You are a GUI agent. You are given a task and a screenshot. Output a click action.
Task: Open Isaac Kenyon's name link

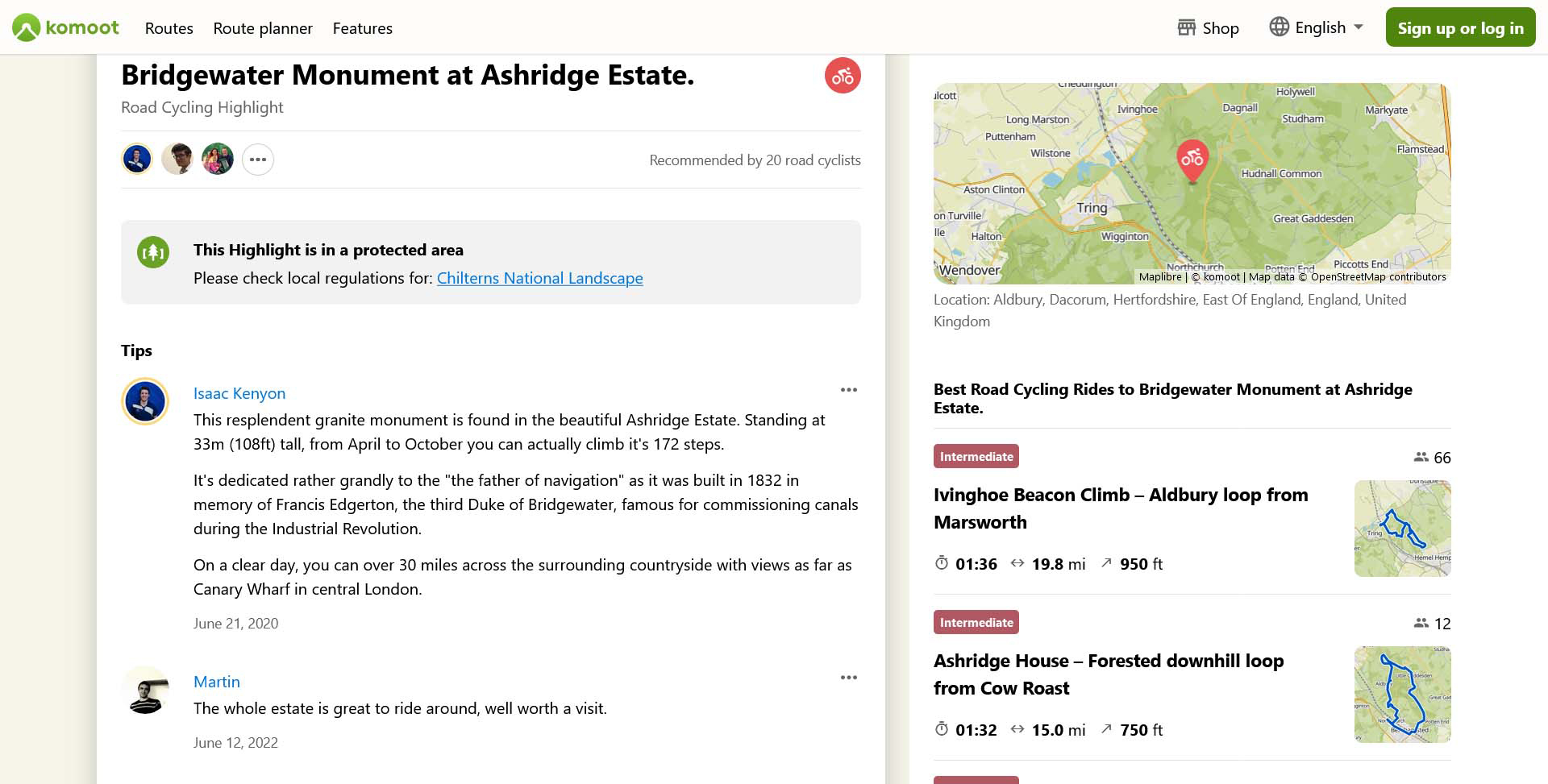pyautogui.click(x=239, y=393)
